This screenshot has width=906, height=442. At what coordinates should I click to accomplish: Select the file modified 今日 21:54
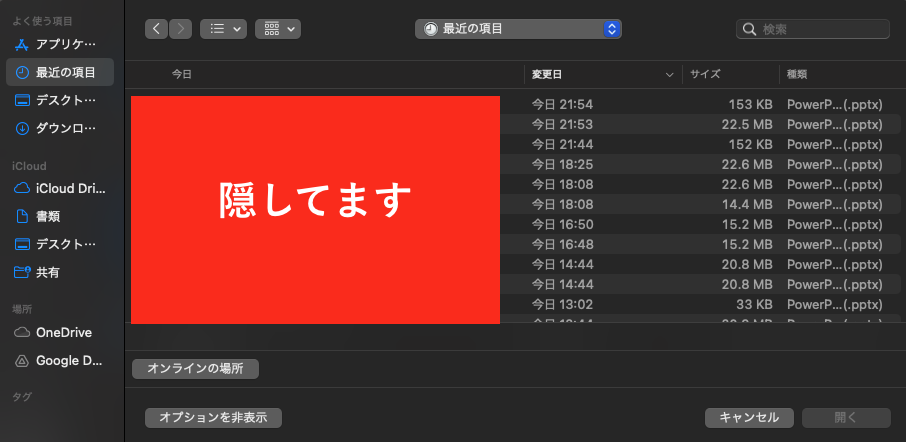pyautogui.click(x=515, y=105)
